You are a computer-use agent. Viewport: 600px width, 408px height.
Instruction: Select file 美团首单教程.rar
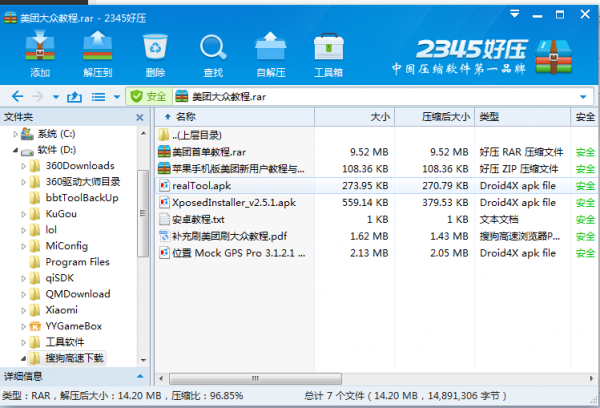(x=377, y=152)
